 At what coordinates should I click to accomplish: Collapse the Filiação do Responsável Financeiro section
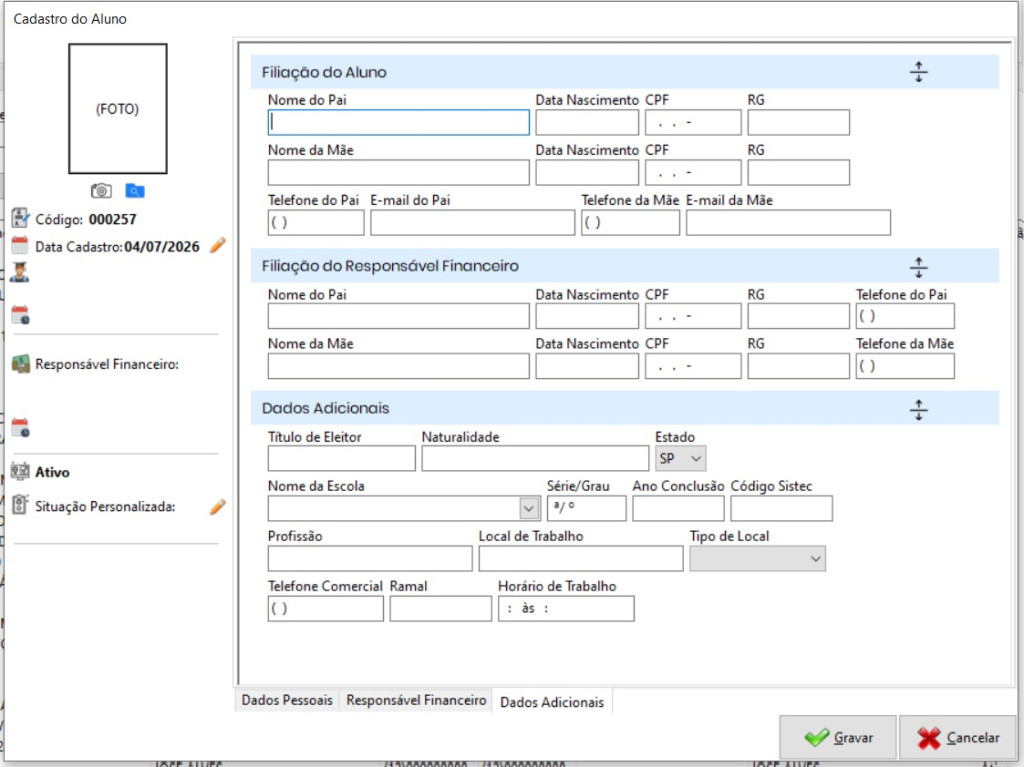(x=918, y=267)
